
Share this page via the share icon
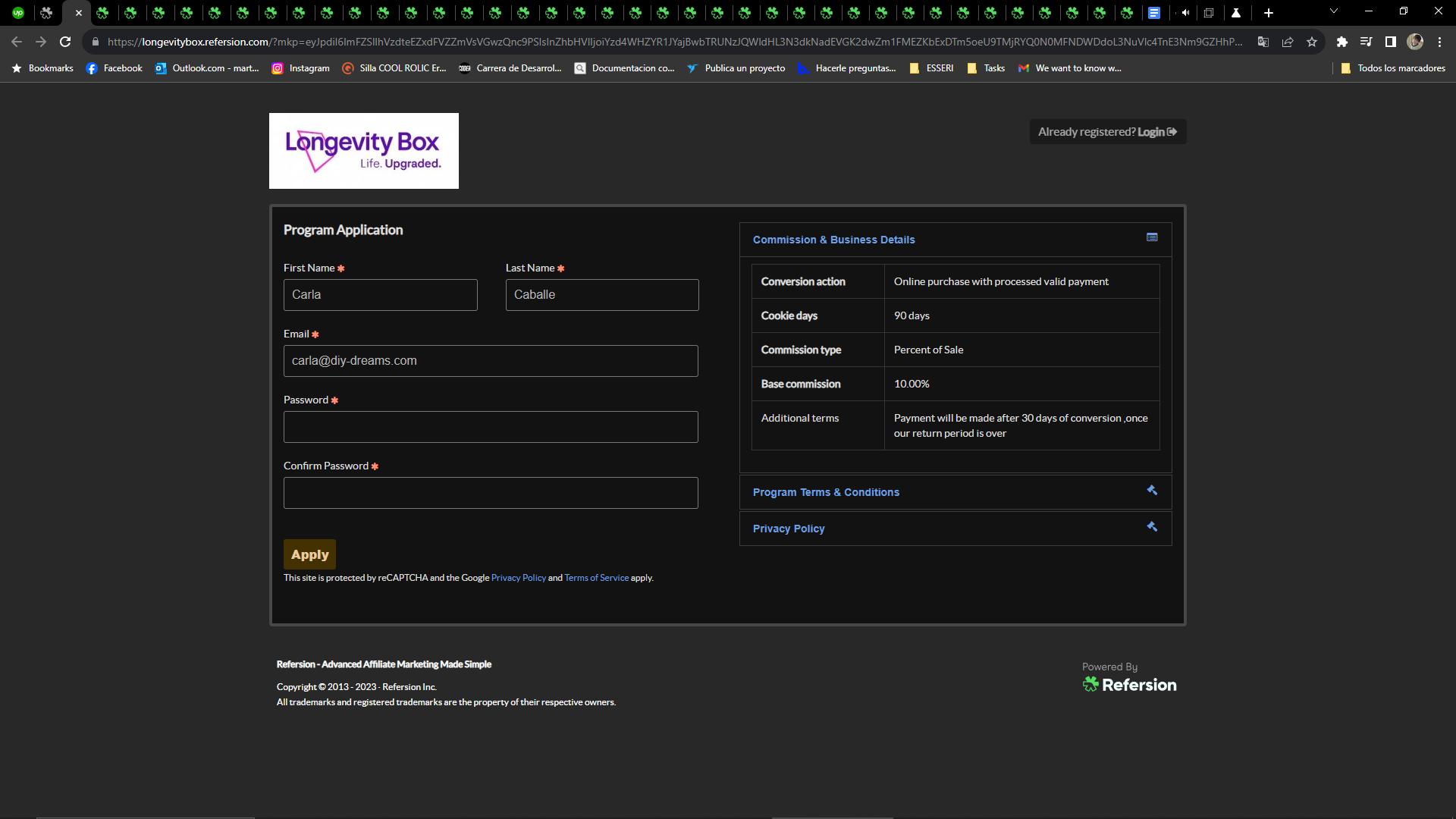click(1288, 42)
